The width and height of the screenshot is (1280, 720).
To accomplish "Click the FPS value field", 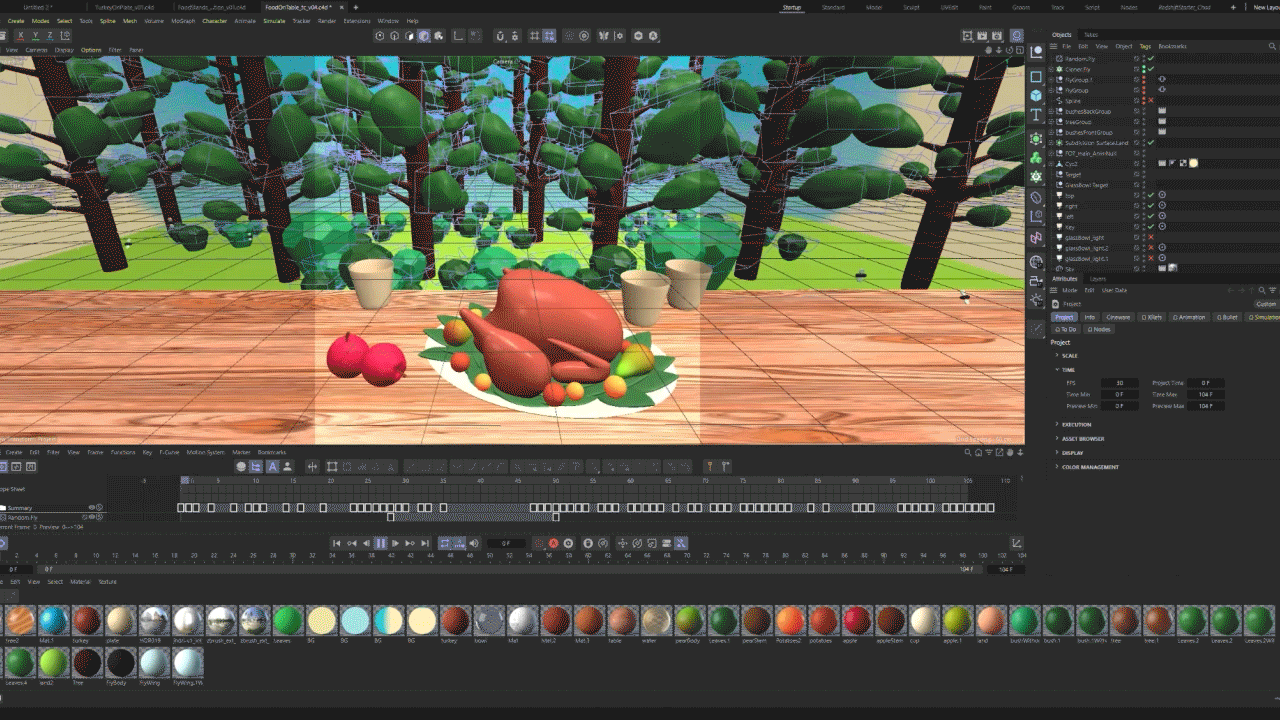I will pyautogui.click(x=1119, y=383).
